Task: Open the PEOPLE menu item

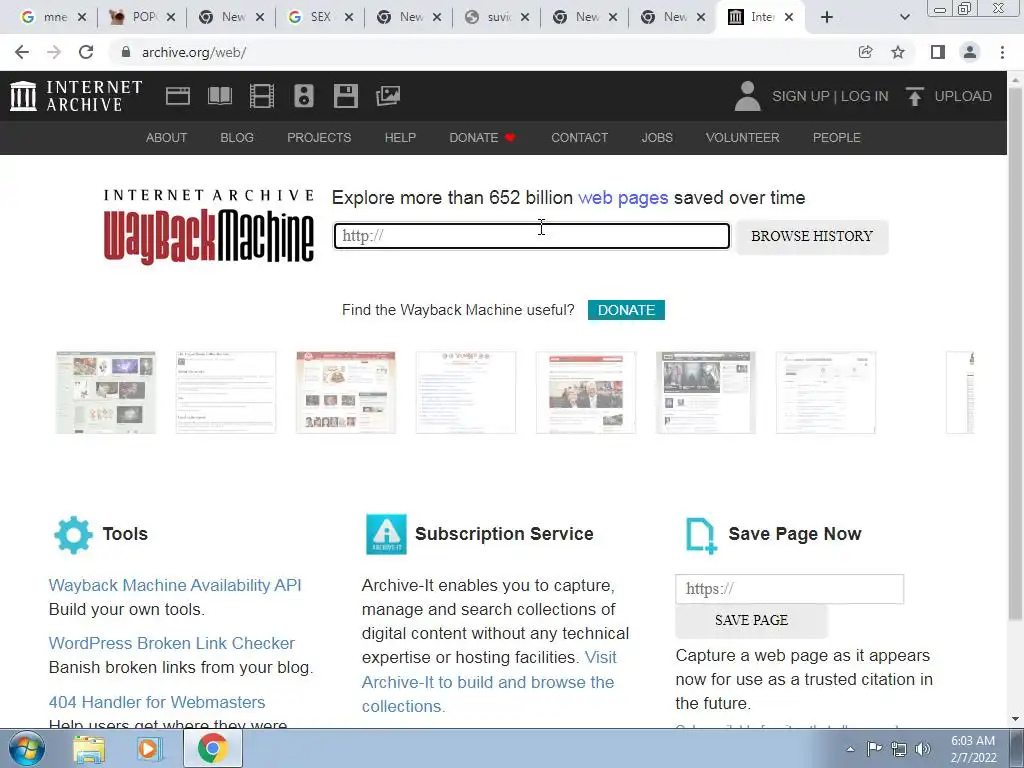Action: (837, 138)
